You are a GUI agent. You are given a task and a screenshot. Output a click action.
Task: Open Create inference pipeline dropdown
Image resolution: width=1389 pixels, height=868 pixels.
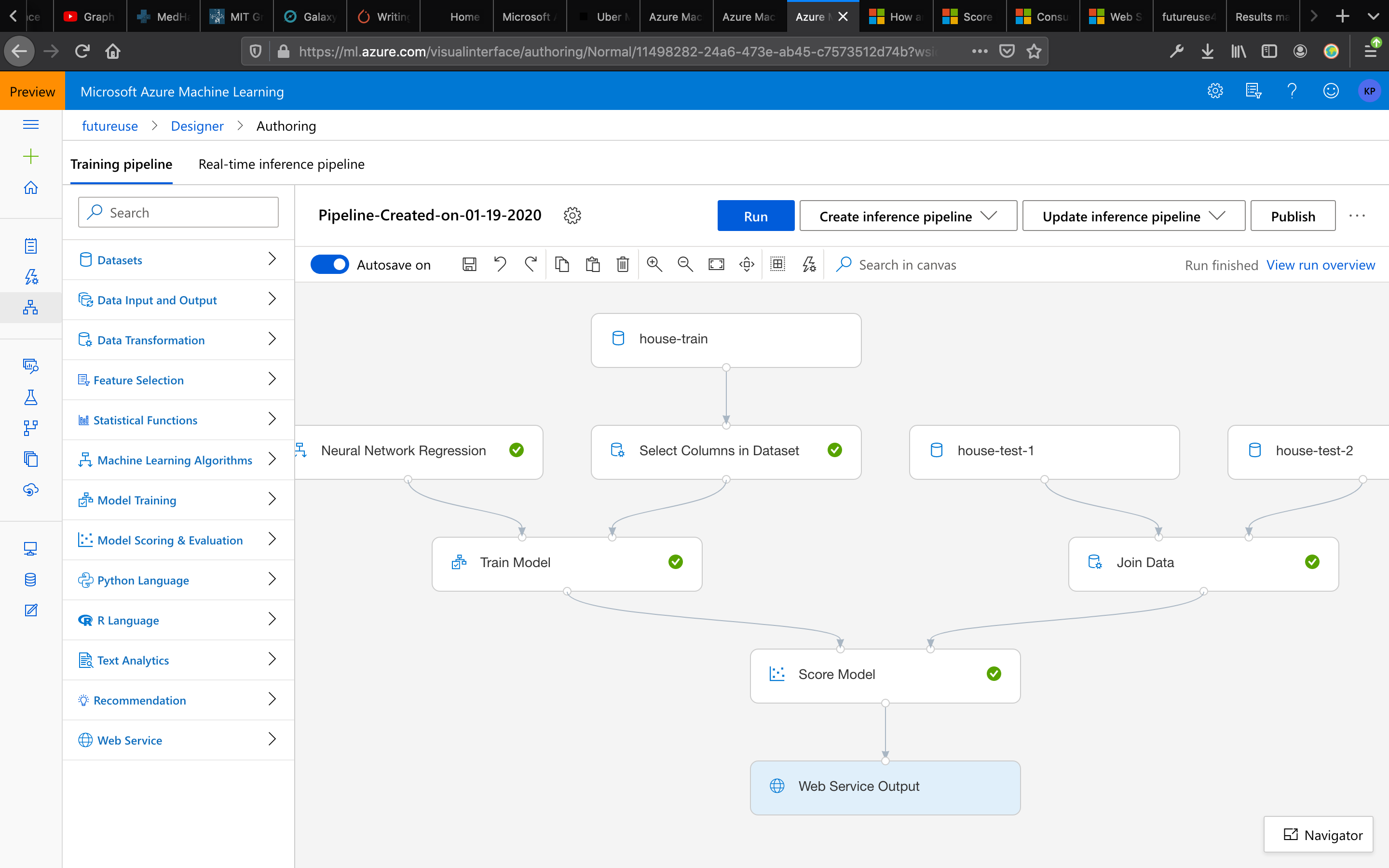[x=908, y=217]
